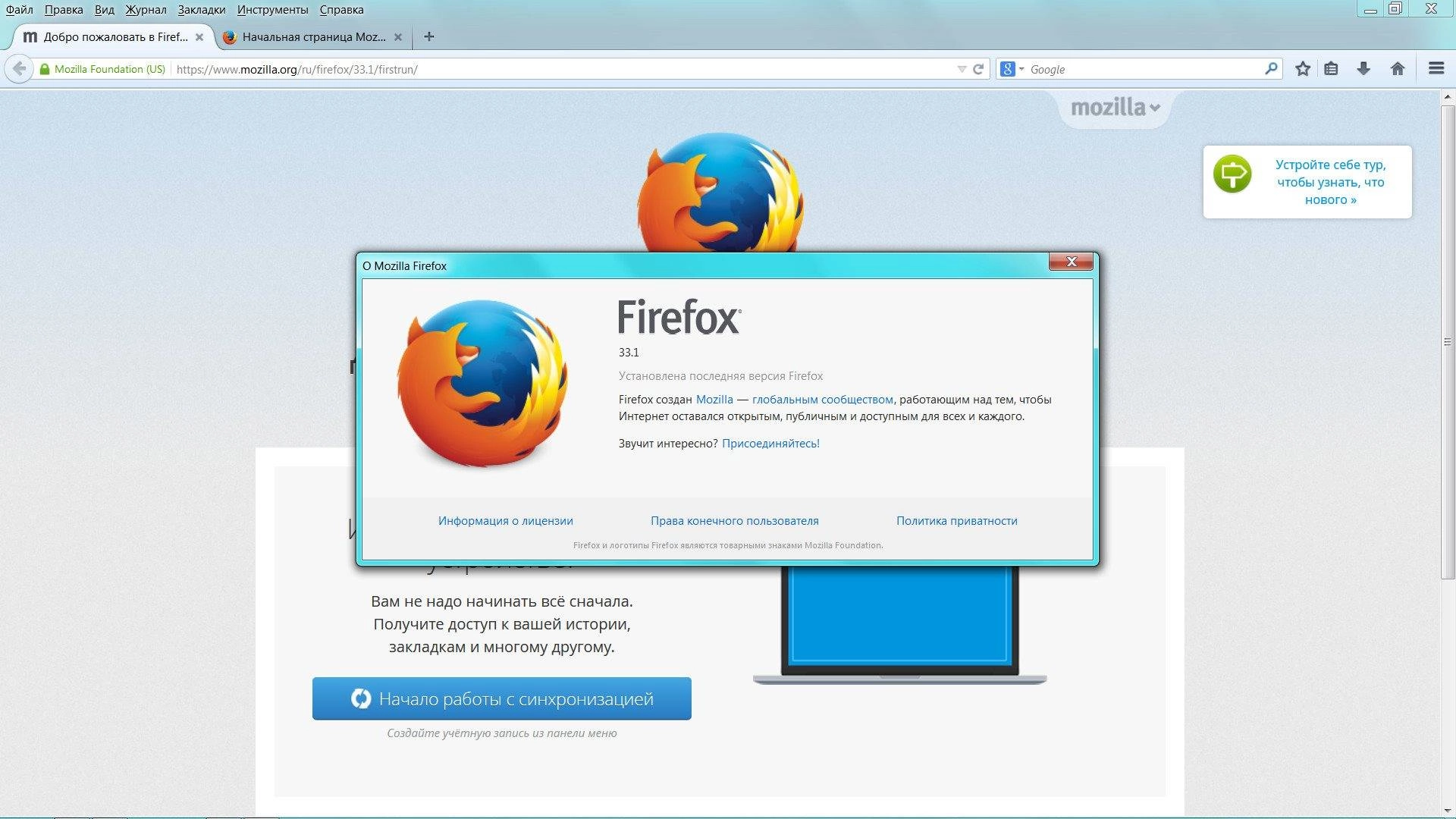
Task: Click 'Mozilla Foundation (US)' identity label
Action: (x=110, y=69)
